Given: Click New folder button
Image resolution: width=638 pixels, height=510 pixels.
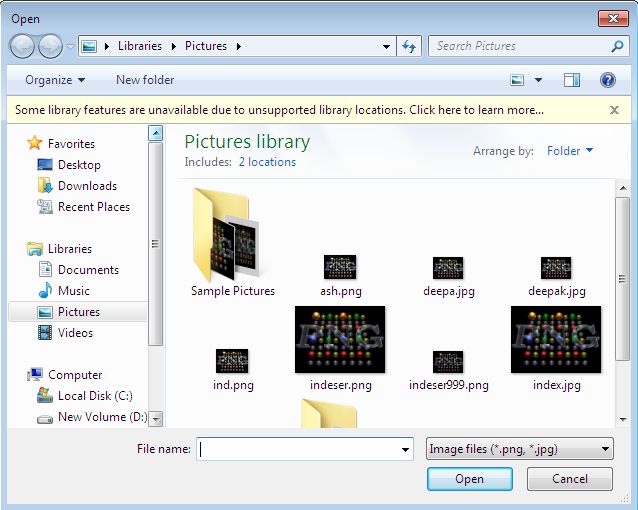Looking at the screenshot, I should tap(145, 80).
